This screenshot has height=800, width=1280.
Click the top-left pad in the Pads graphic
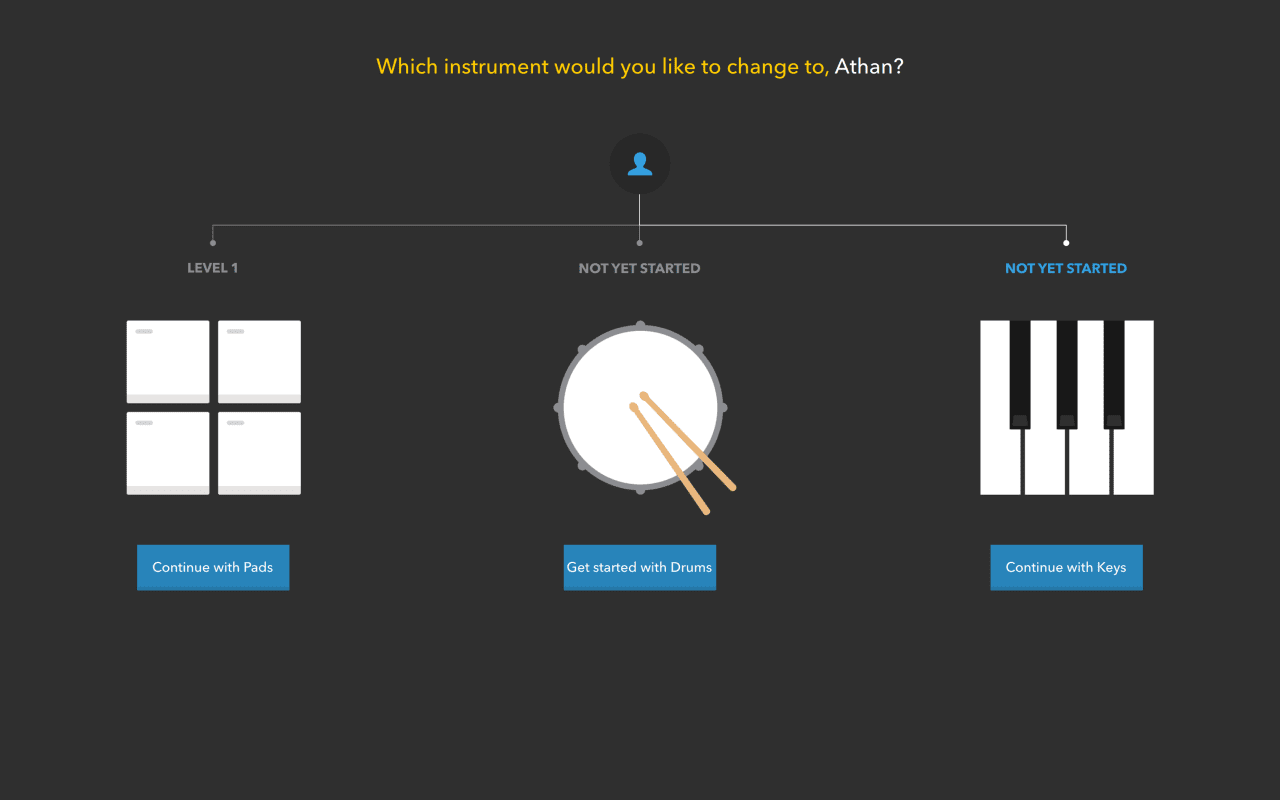(x=167, y=361)
